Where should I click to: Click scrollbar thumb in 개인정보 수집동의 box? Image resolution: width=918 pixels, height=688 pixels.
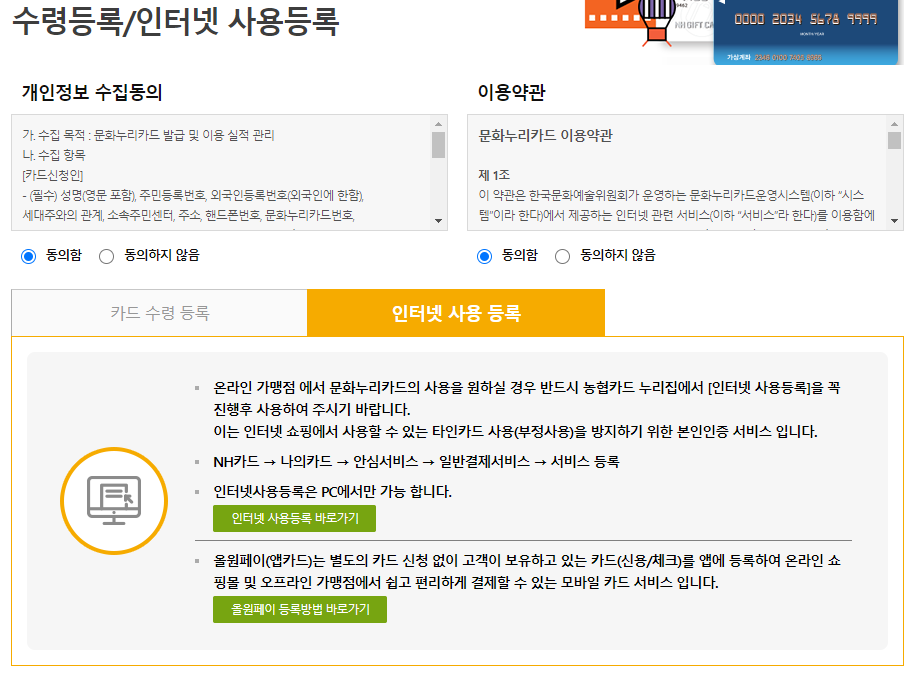coord(439,145)
